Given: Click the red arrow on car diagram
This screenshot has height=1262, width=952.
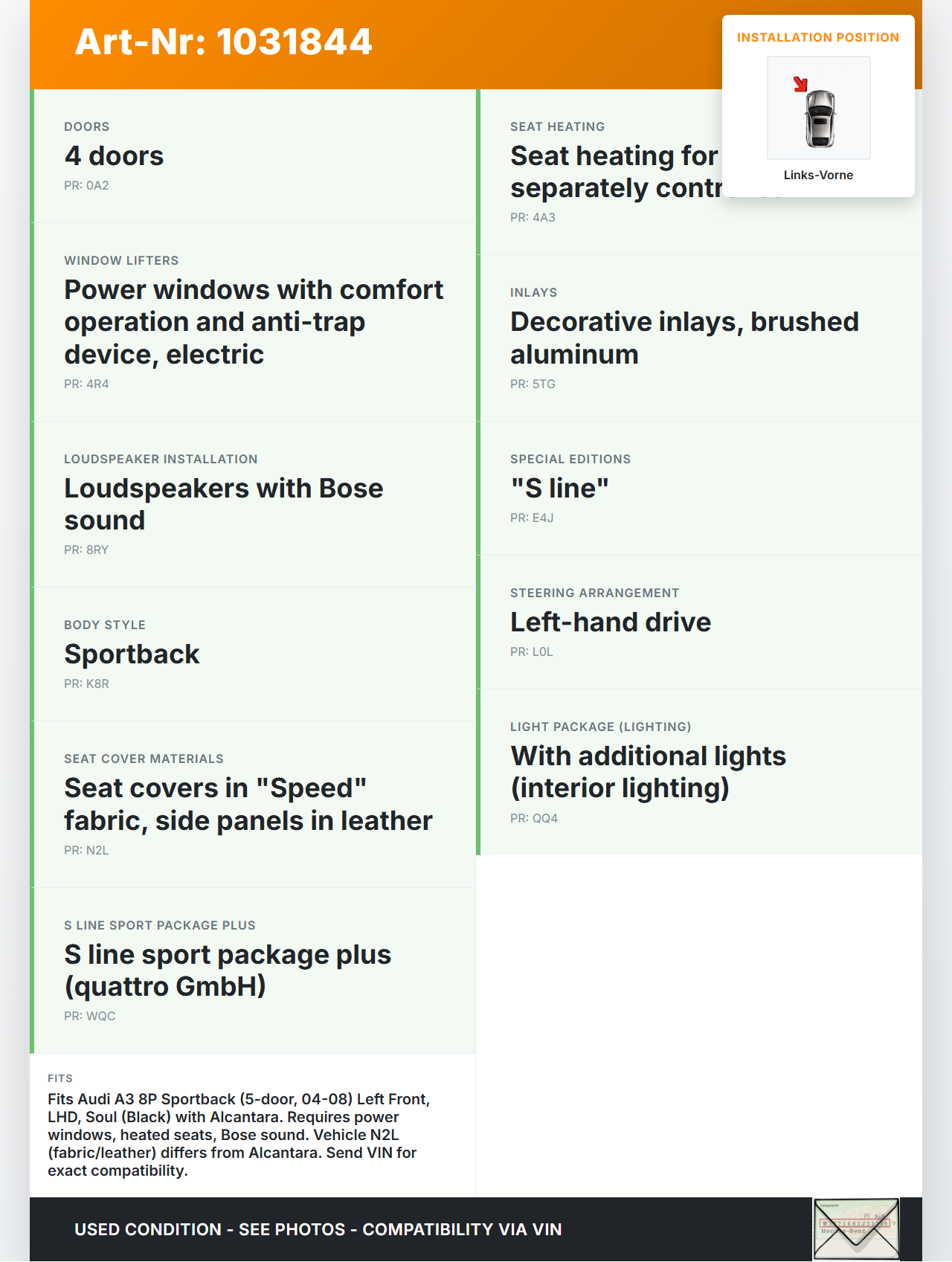Looking at the screenshot, I should pos(800,84).
